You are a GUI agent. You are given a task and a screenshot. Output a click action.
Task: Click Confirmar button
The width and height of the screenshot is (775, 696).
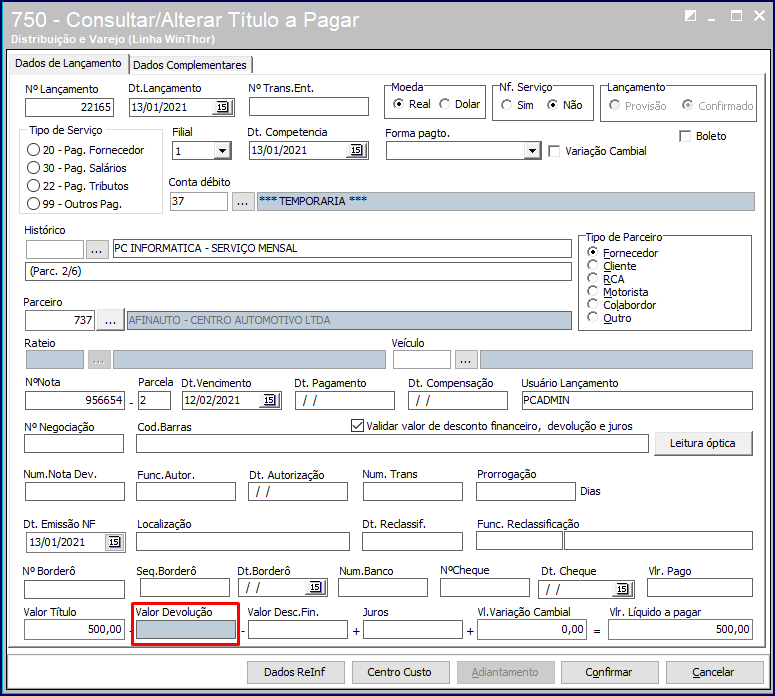pyautogui.click(x=608, y=672)
